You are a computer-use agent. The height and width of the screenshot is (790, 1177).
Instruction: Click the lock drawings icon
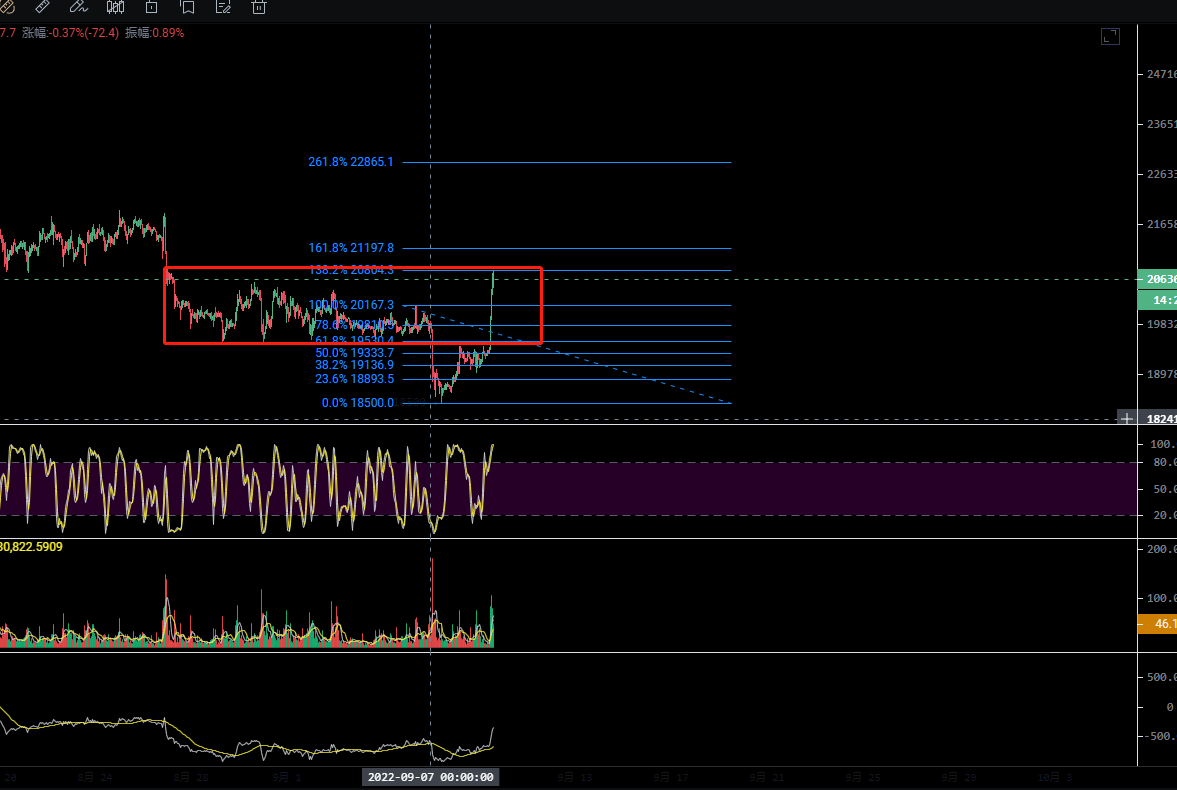pyautogui.click(x=151, y=7)
